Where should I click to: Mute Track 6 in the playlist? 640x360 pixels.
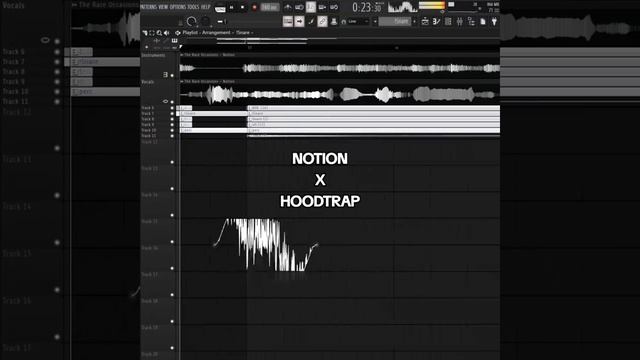point(172,108)
